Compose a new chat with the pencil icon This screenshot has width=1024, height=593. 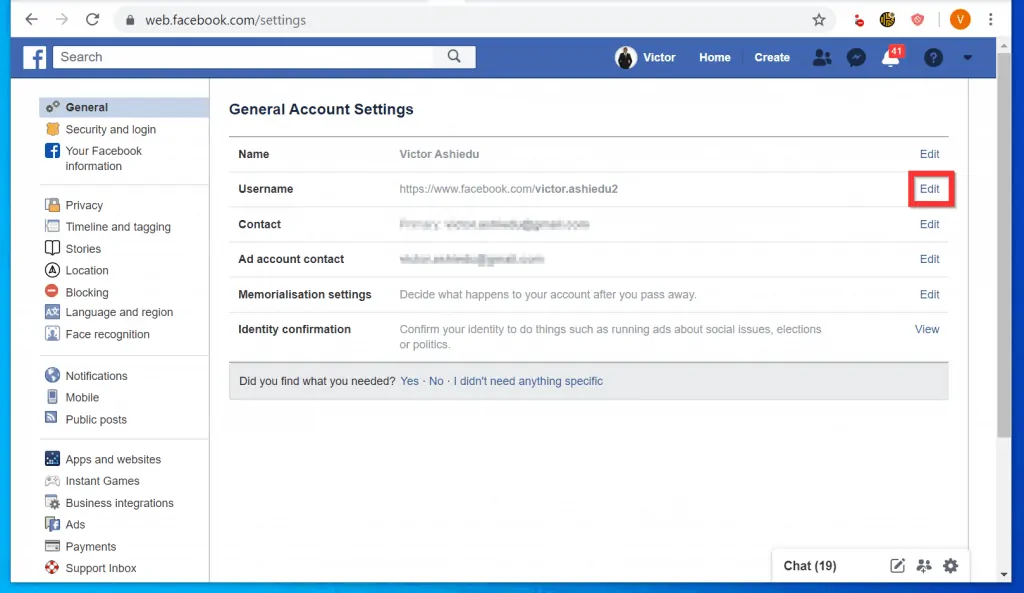click(897, 566)
